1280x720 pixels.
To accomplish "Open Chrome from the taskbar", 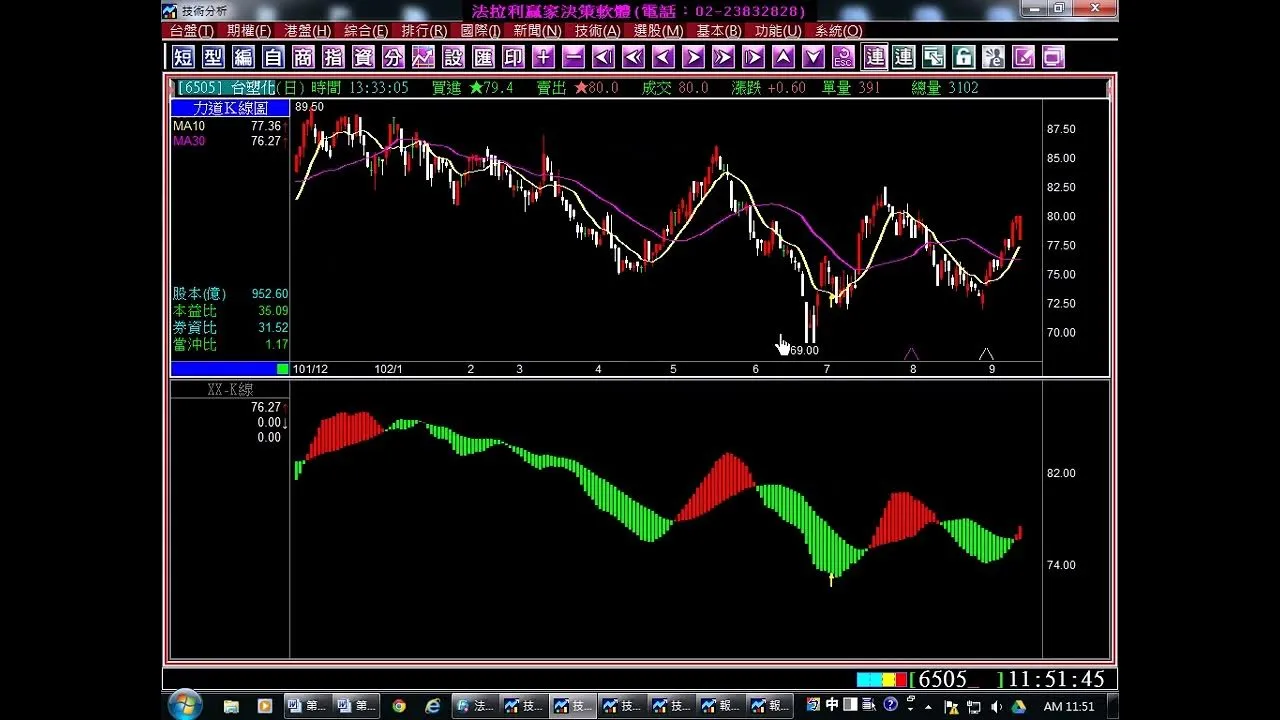I will 399,706.
